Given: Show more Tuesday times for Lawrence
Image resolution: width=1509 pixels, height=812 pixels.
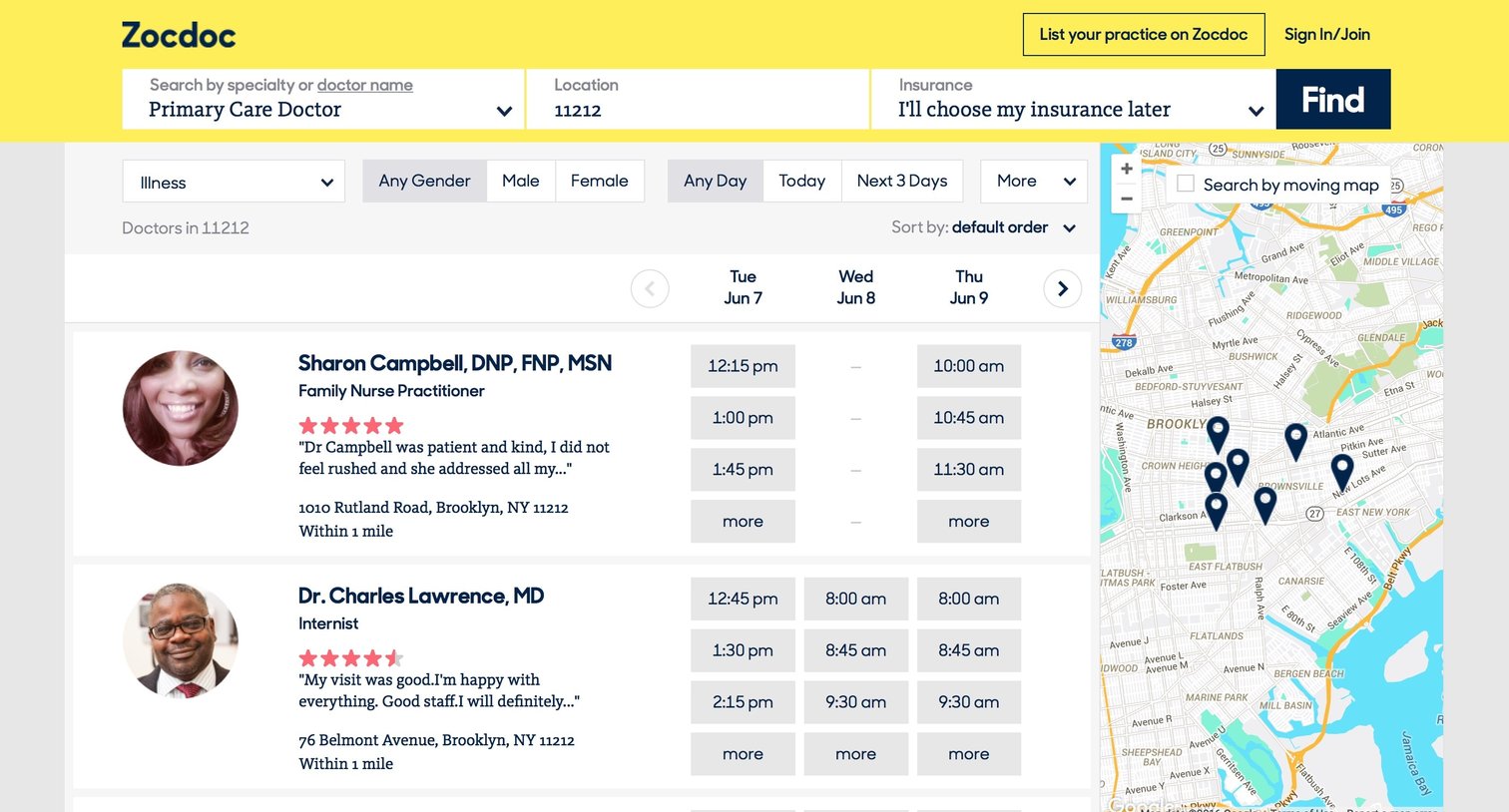Looking at the screenshot, I should pos(743,754).
